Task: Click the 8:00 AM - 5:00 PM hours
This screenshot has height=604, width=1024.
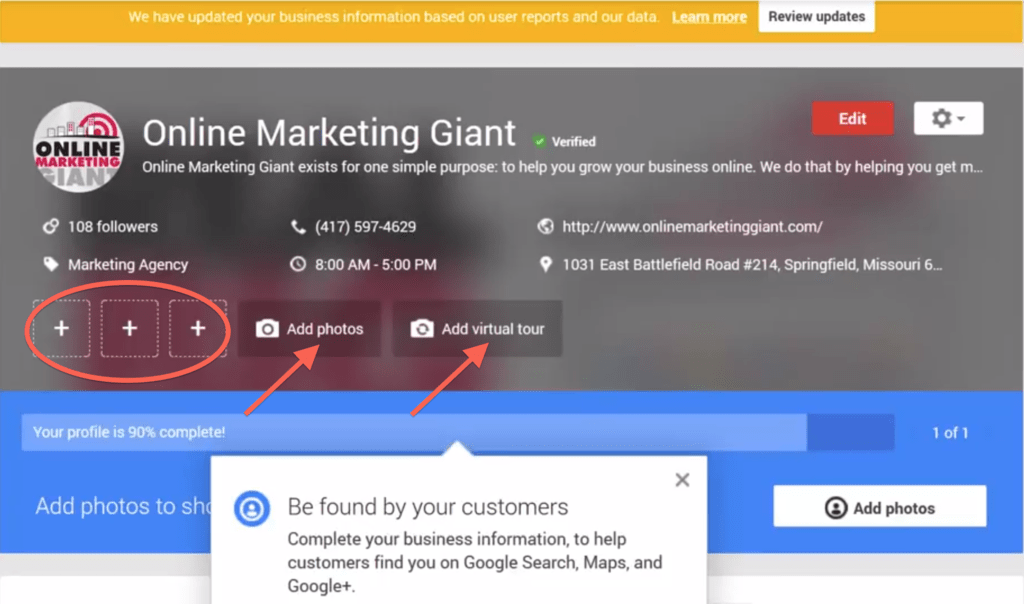Action: (x=376, y=264)
